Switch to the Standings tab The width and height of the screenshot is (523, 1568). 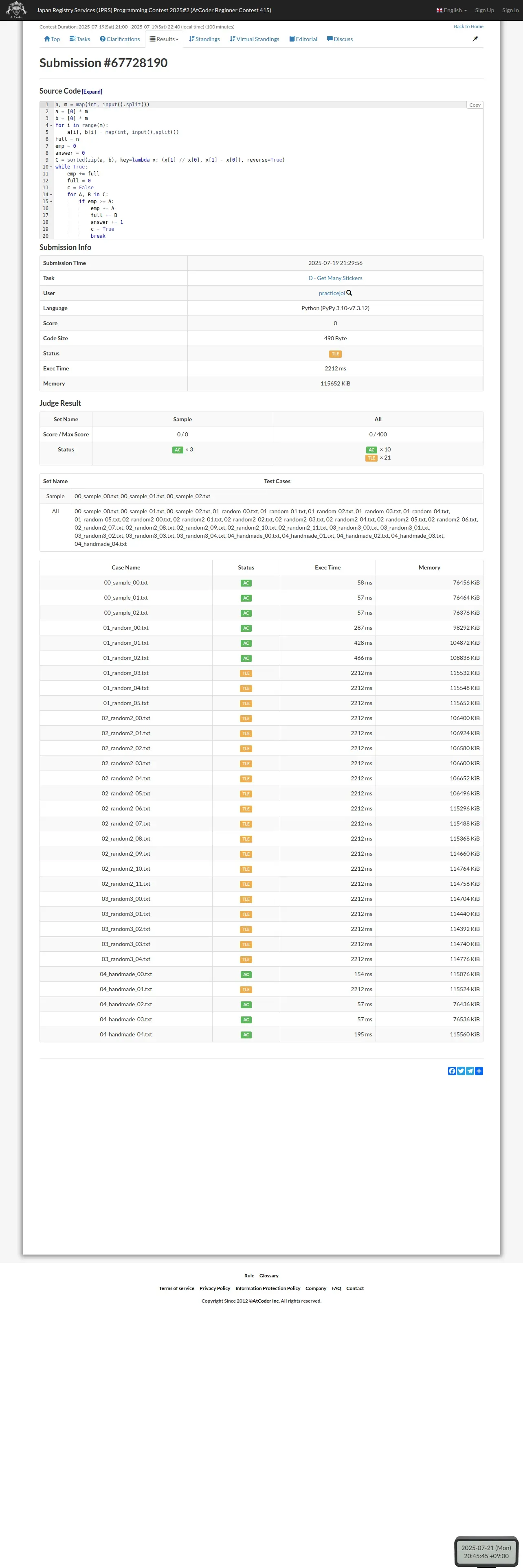(x=204, y=39)
